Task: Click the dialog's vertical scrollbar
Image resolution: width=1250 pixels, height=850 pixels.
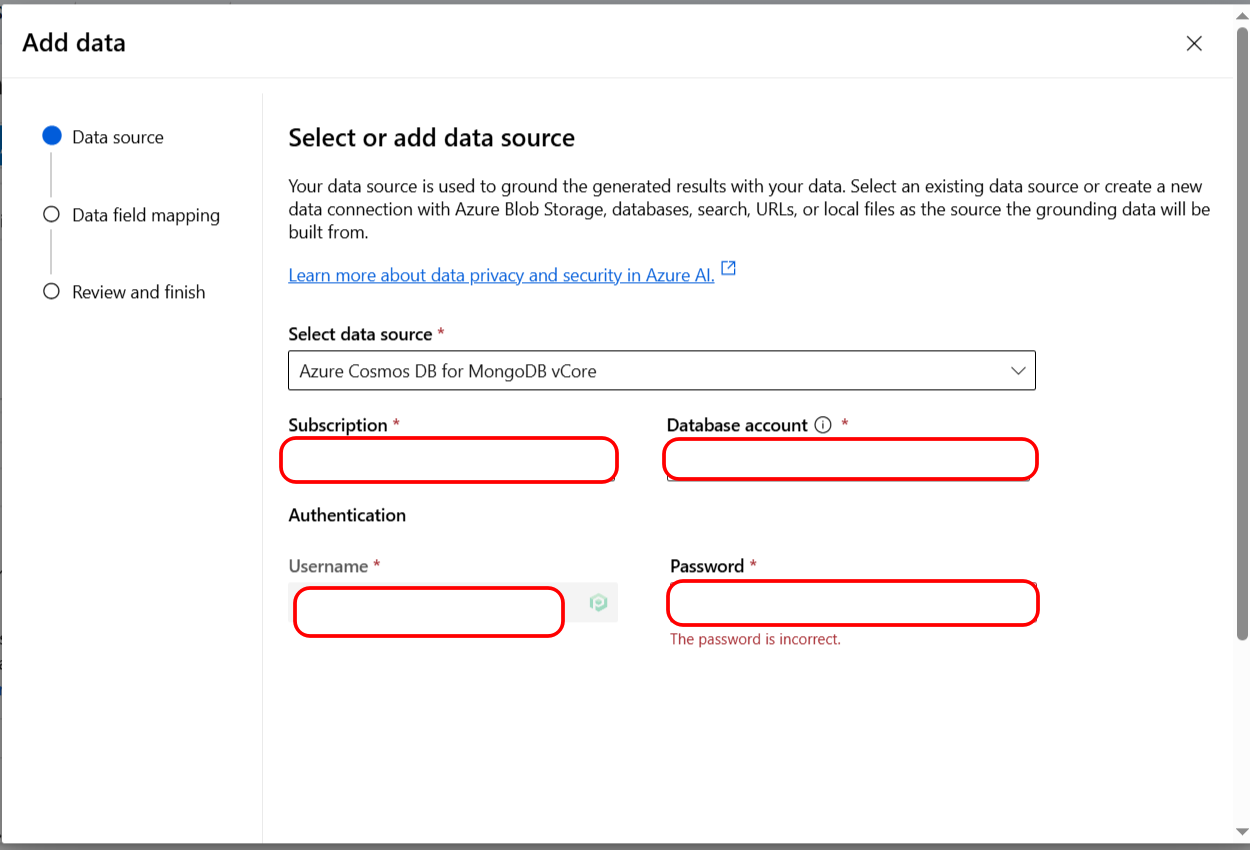Action: coord(1242,335)
